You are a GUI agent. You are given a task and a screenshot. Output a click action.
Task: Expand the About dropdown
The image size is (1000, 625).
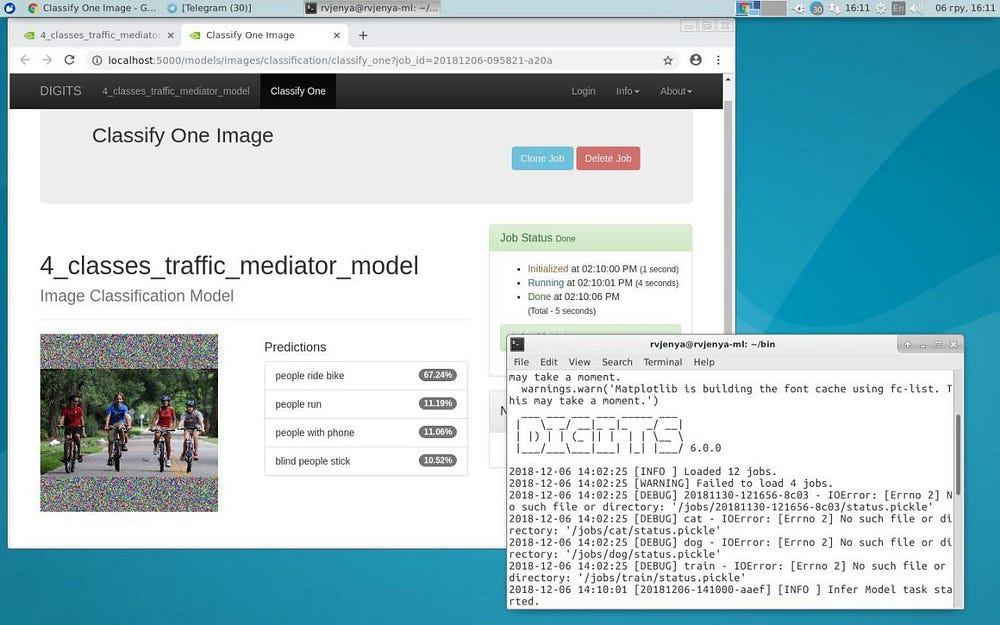(x=676, y=91)
